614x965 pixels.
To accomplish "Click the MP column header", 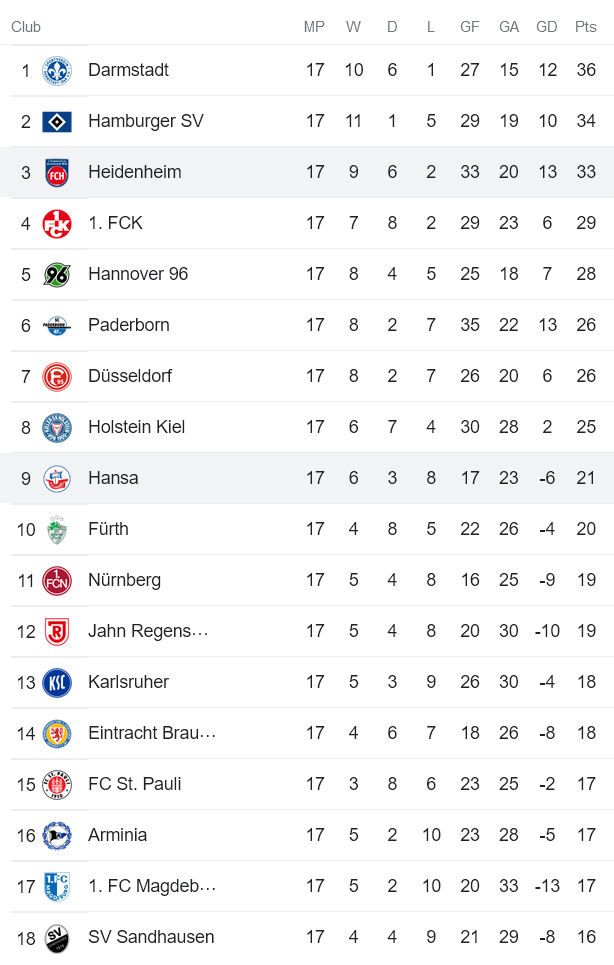I will [x=315, y=27].
